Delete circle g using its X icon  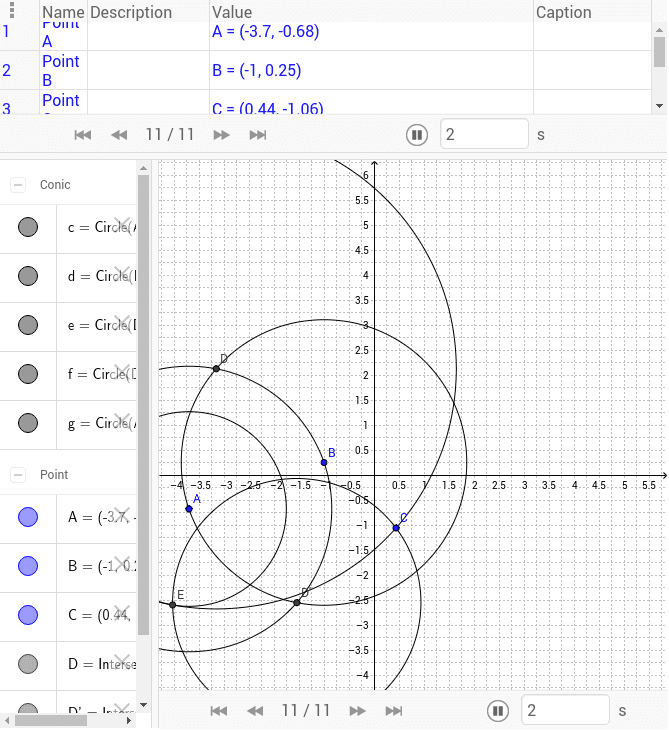tap(122, 421)
